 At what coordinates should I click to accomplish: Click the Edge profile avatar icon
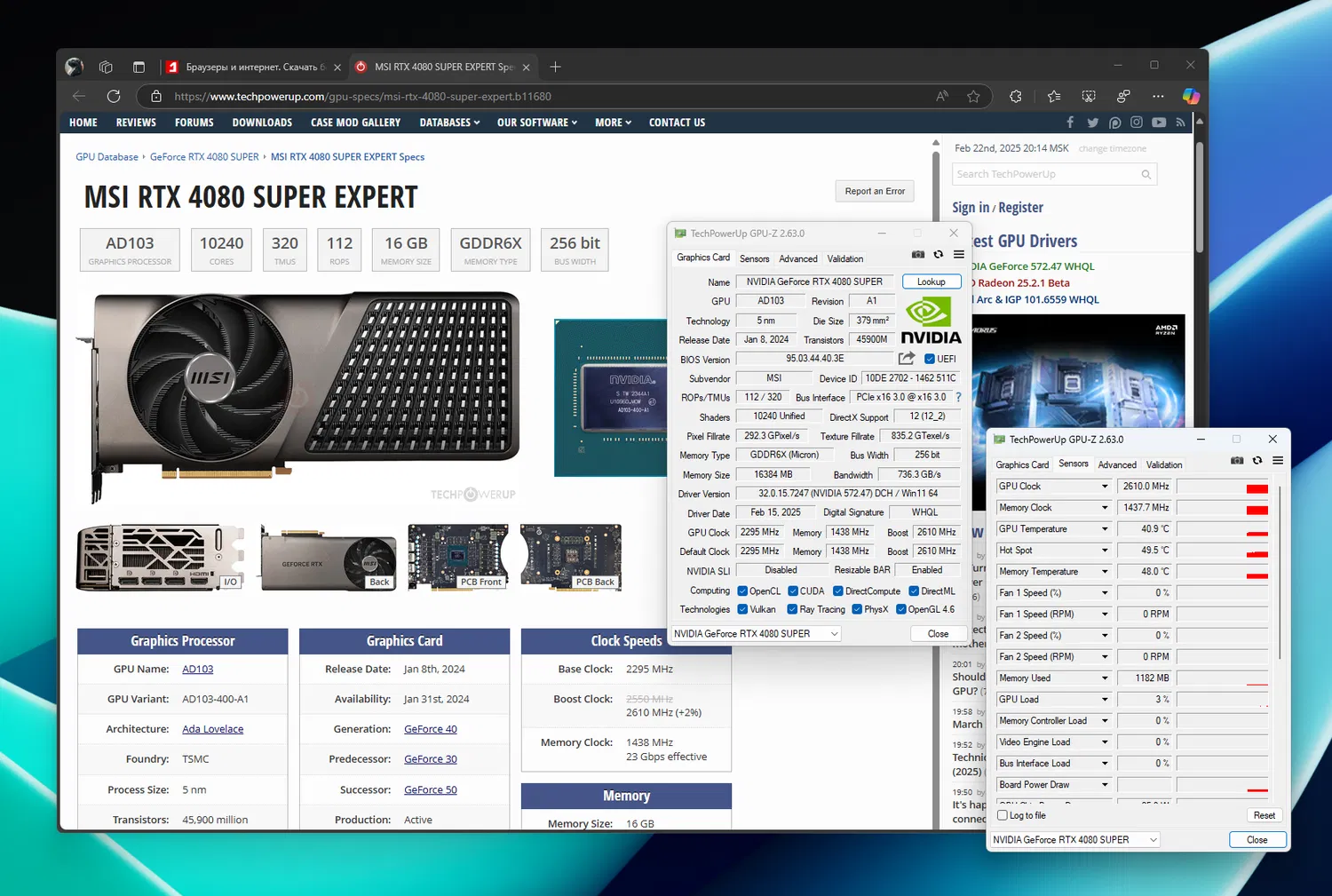(75, 67)
